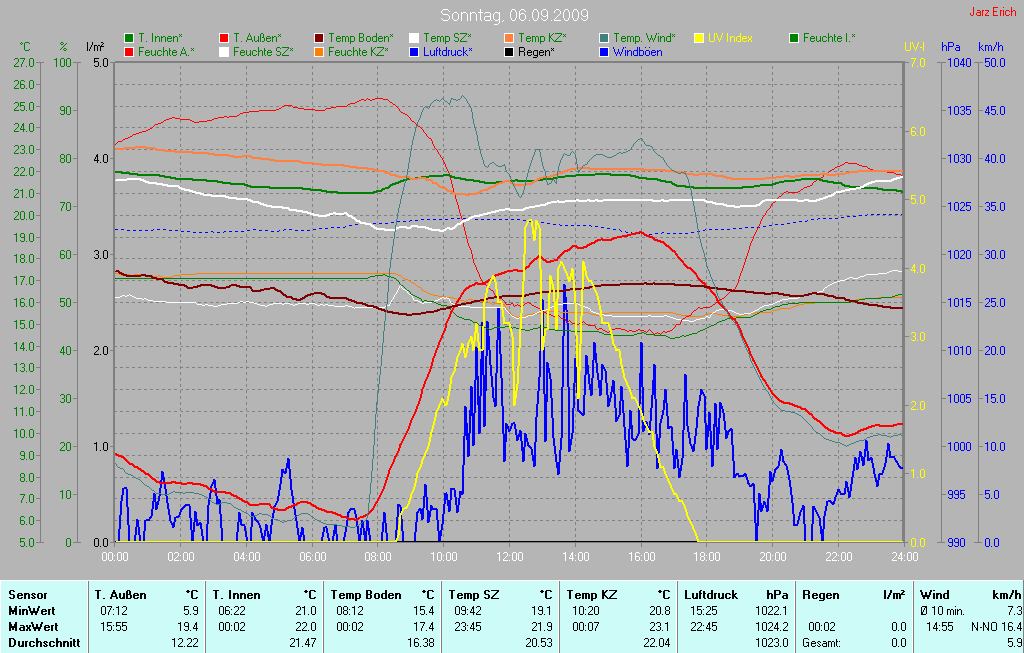Select the UV Index legend label
Screen dimensions: 1024x653
click(730, 39)
